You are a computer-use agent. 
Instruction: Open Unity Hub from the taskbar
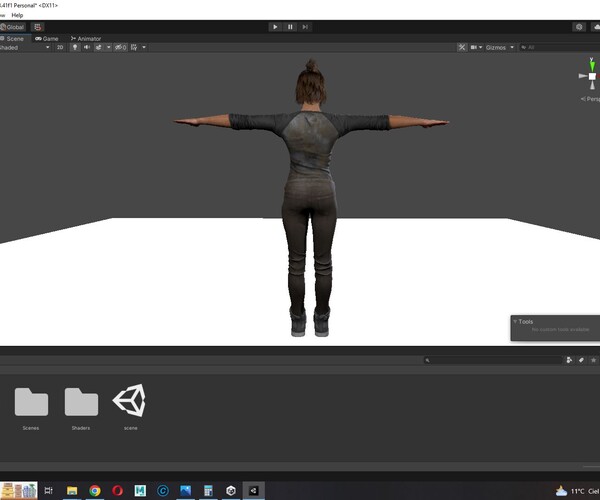[x=231, y=490]
